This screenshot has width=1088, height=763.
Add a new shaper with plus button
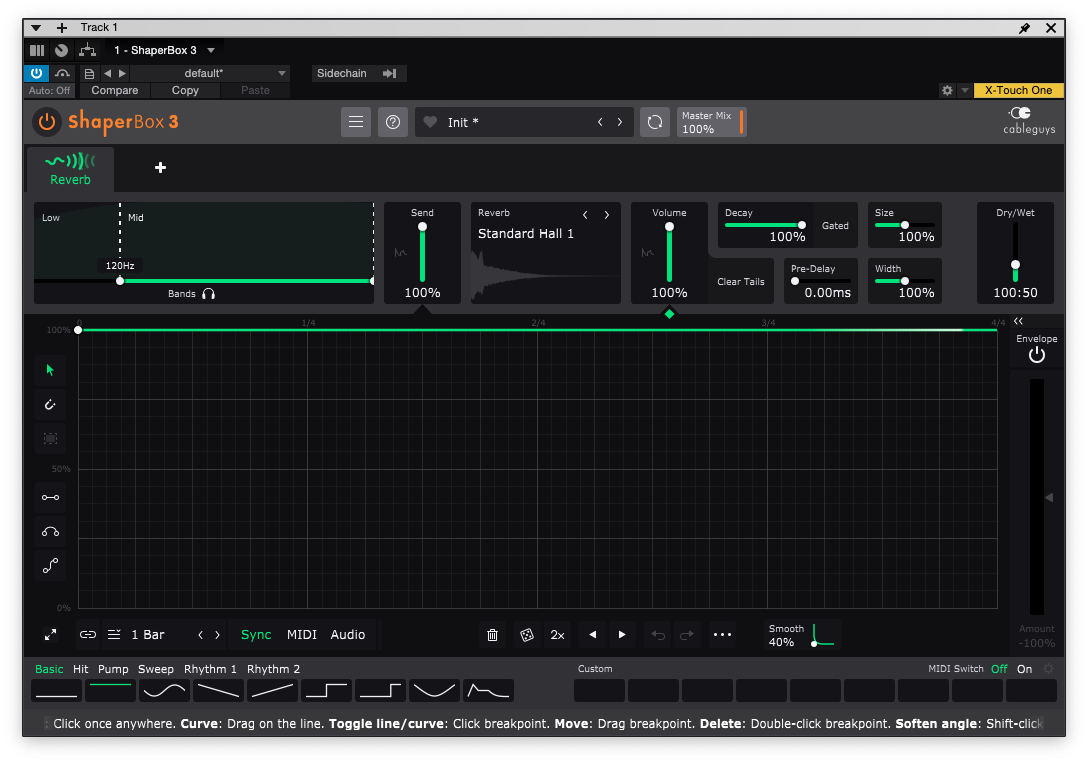click(160, 168)
